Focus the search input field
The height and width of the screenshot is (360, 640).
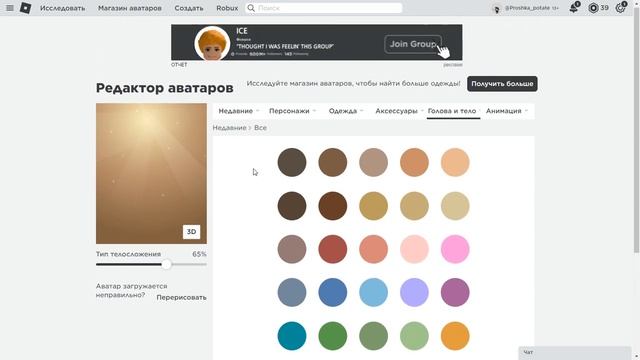pos(324,8)
